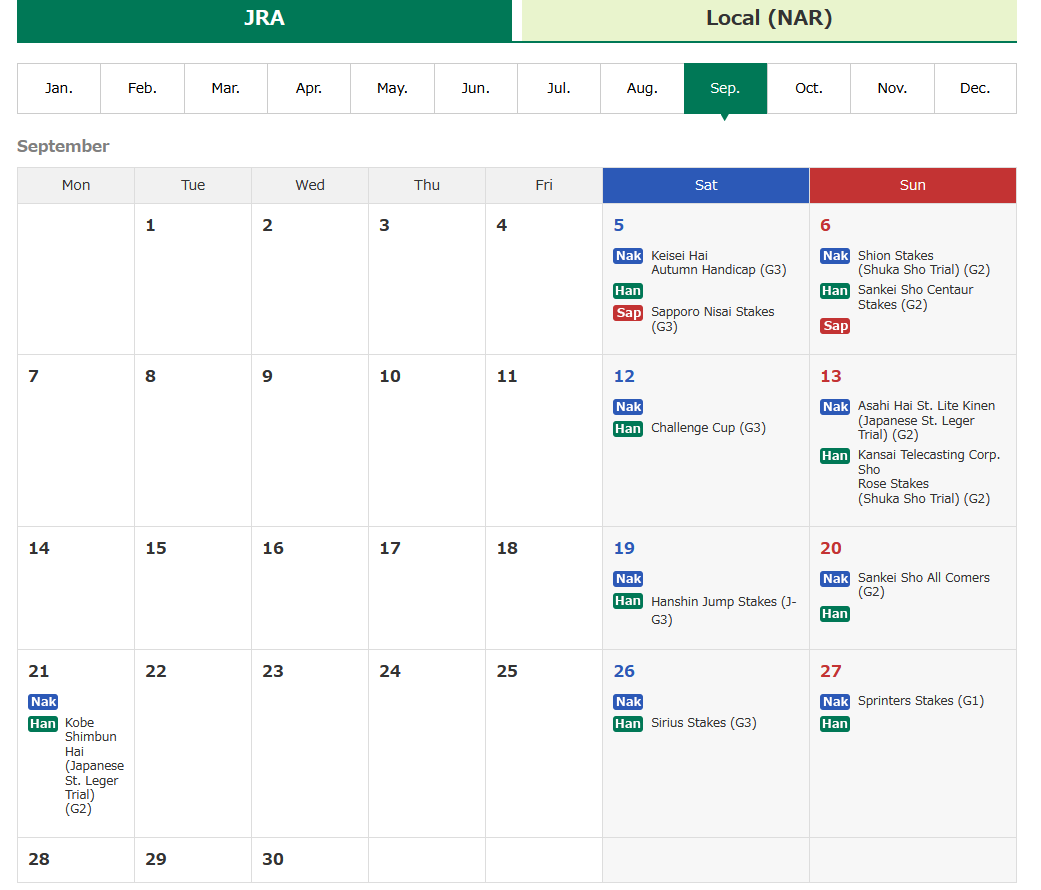Image resolution: width=1041 pixels, height=890 pixels.
Task: Click the Wed column header
Action: tap(310, 185)
